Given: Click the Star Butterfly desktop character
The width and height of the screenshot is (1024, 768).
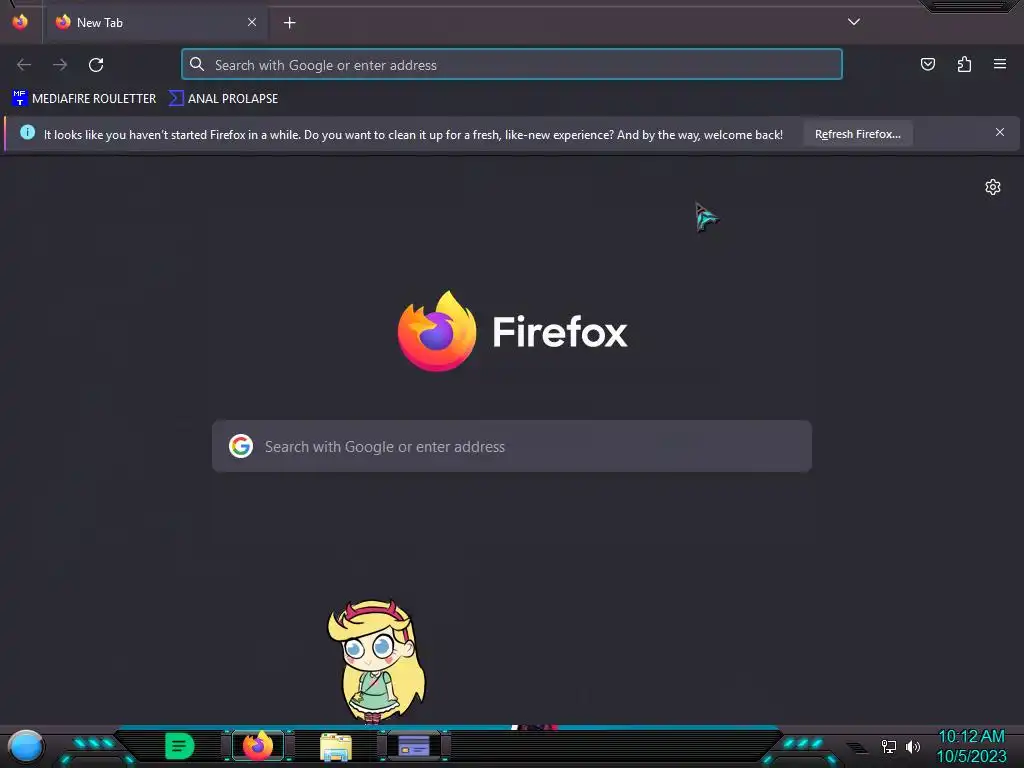Looking at the screenshot, I should point(376,661).
